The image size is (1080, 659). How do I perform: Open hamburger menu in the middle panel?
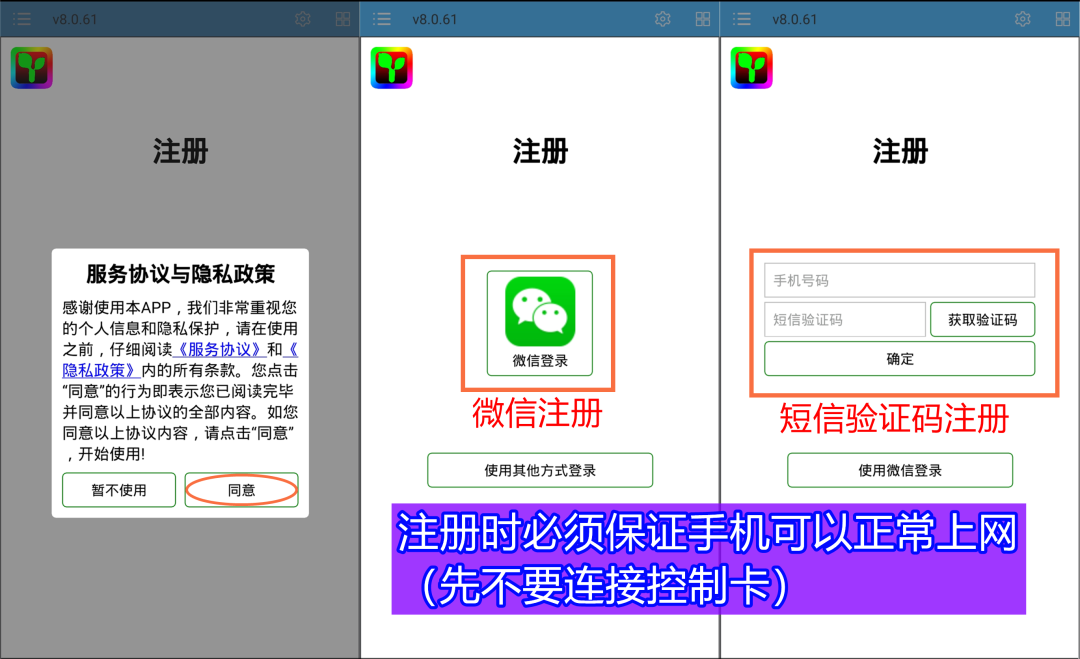coord(382,19)
